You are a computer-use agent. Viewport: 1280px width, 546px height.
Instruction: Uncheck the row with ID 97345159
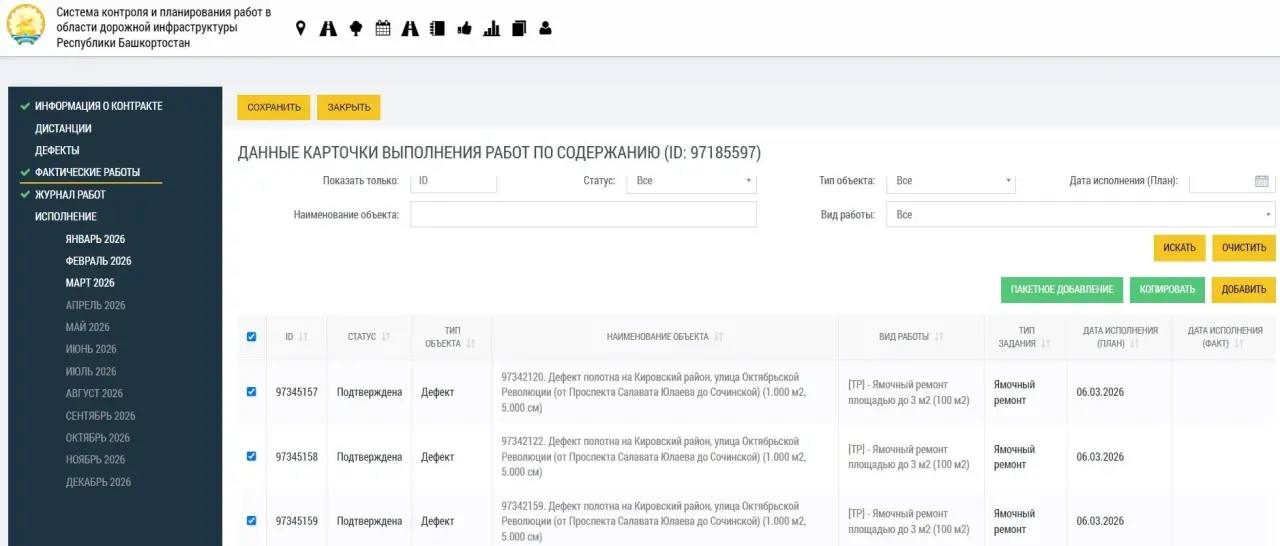[251, 520]
